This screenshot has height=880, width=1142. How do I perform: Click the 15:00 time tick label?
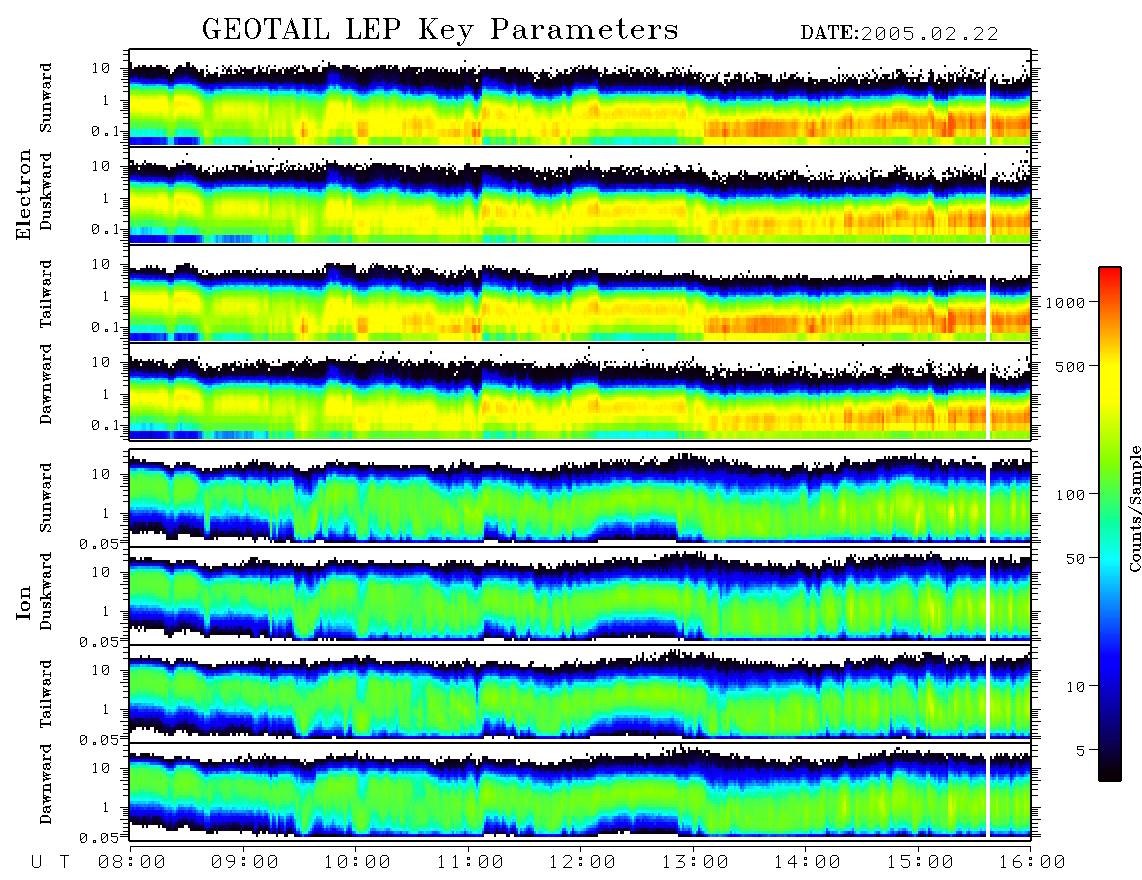click(x=920, y=862)
